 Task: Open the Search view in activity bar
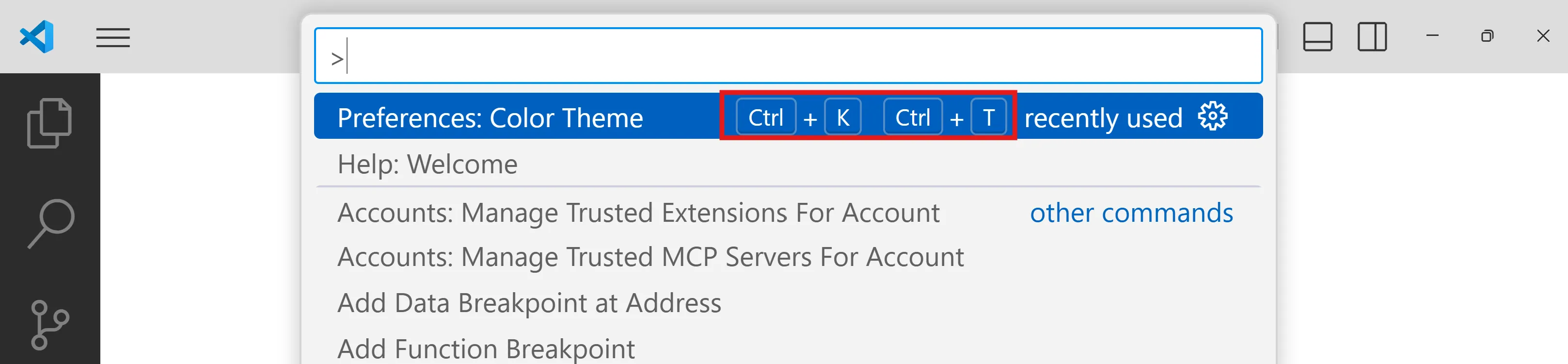click(x=50, y=223)
